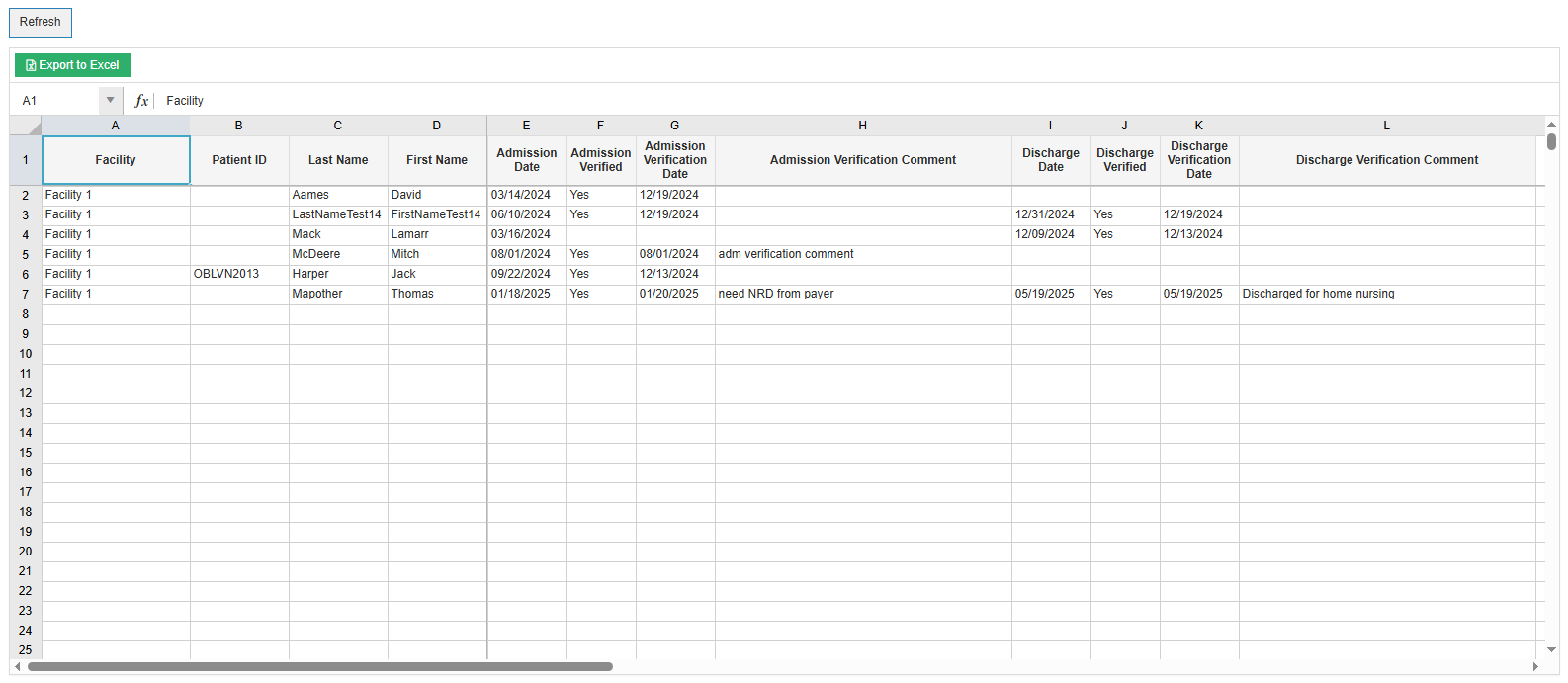Select the cell containing Mapother
The height and width of the screenshot is (683, 1568).
(338, 295)
